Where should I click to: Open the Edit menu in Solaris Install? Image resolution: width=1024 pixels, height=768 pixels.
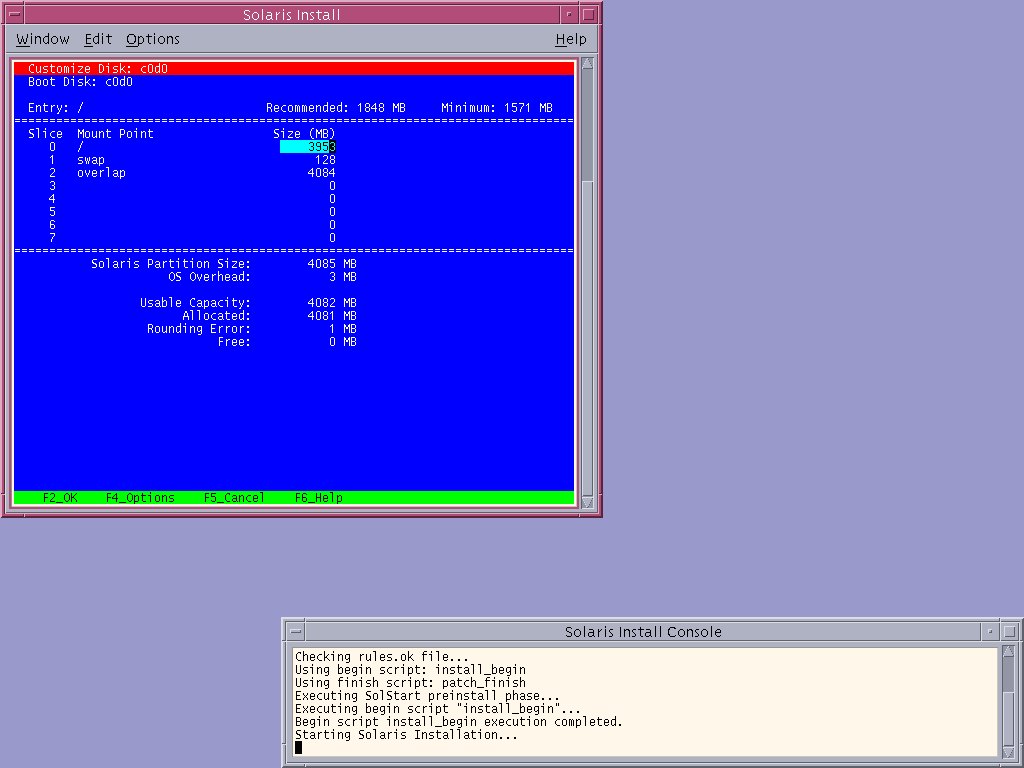(98, 39)
